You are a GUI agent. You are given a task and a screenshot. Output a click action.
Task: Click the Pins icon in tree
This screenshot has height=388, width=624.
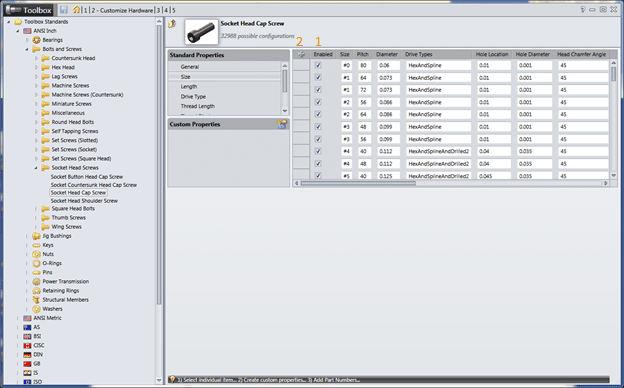click(x=37, y=273)
